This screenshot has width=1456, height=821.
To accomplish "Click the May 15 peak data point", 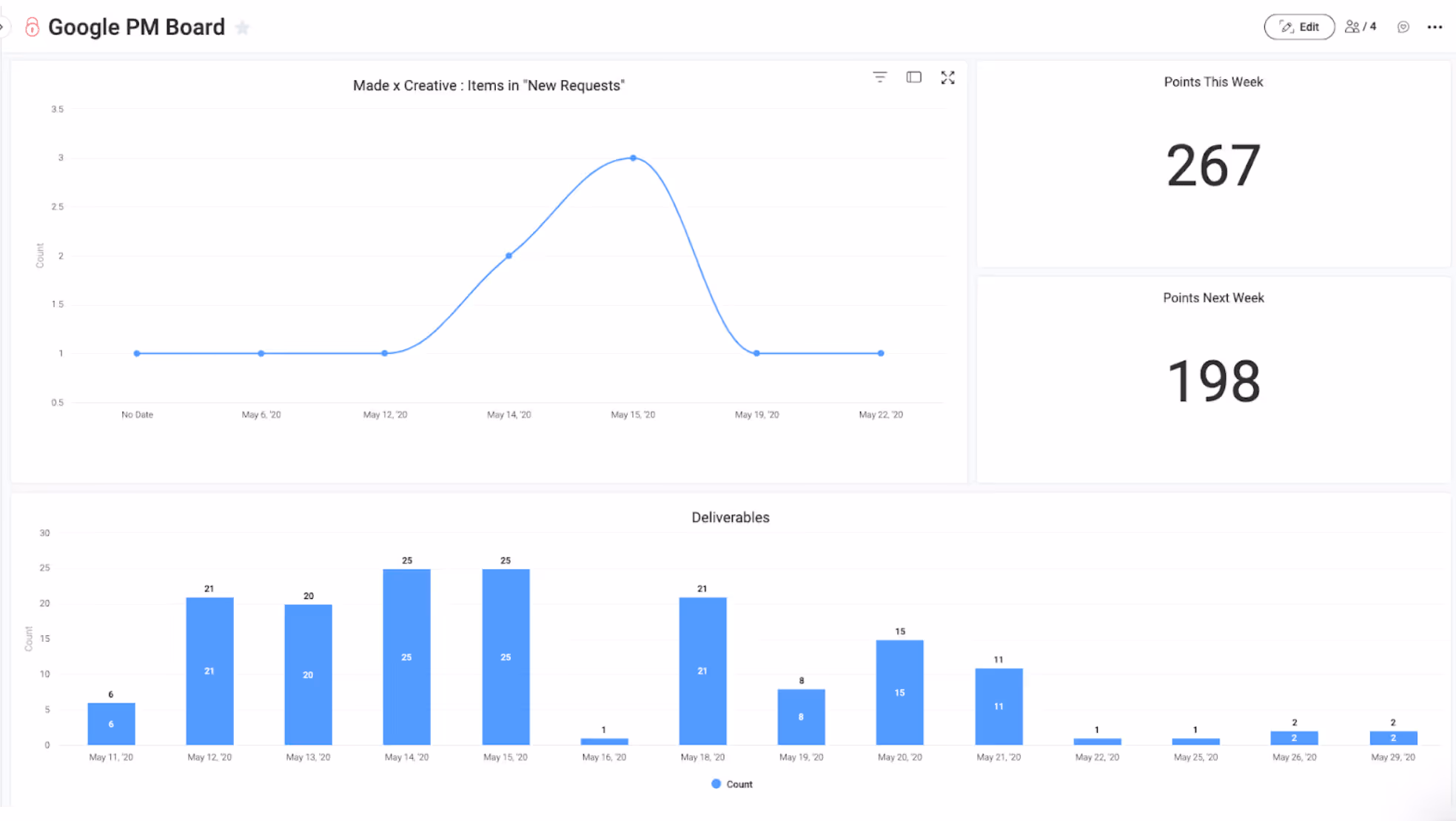I will coord(633,158).
